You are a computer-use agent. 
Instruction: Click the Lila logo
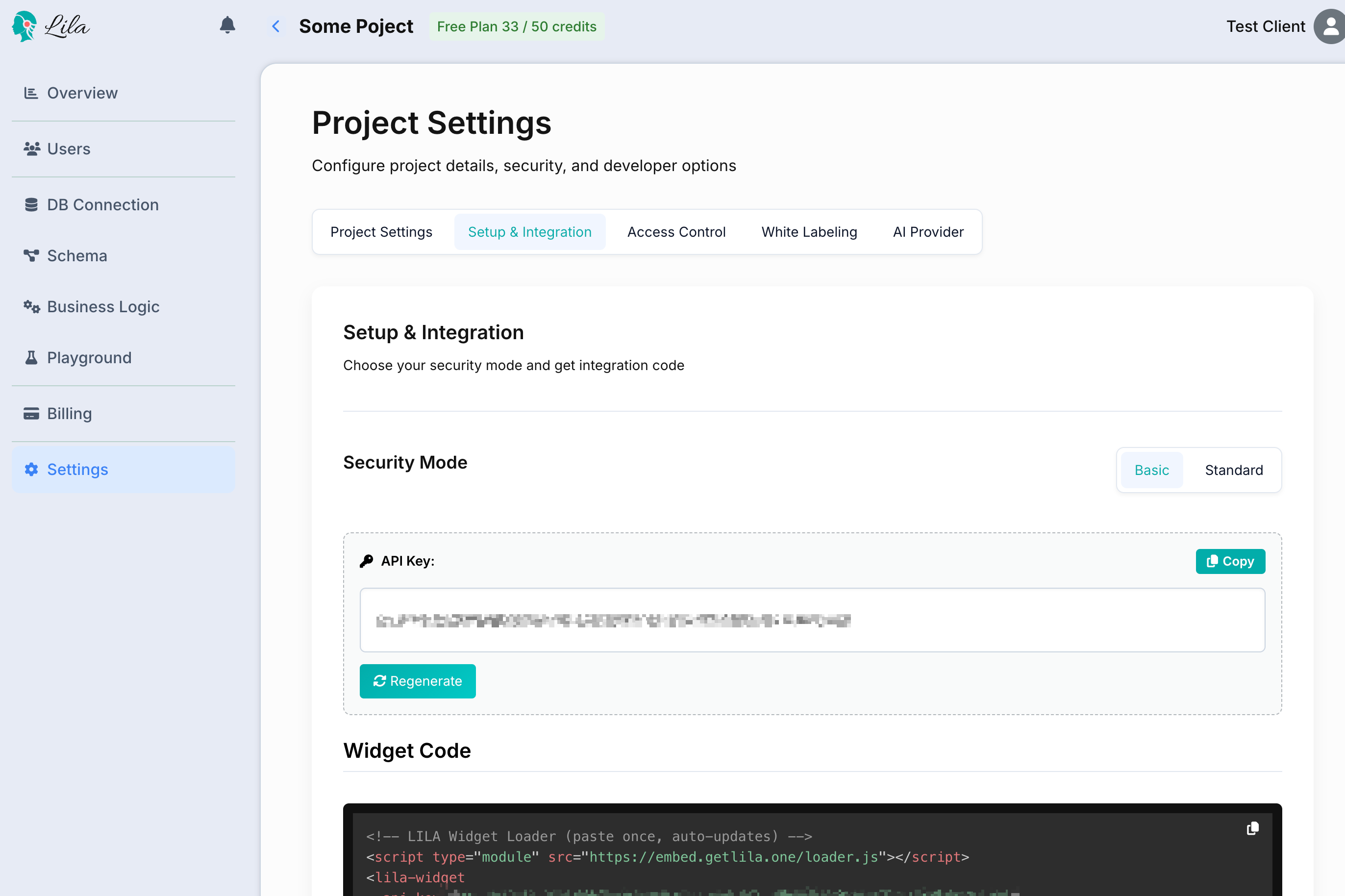pos(51,26)
